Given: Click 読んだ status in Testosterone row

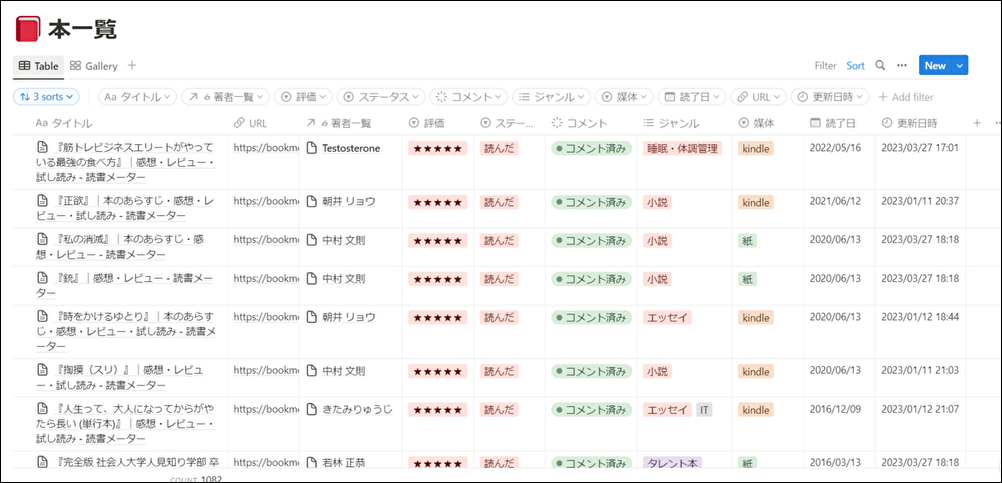Looking at the screenshot, I should coord(499,148).
